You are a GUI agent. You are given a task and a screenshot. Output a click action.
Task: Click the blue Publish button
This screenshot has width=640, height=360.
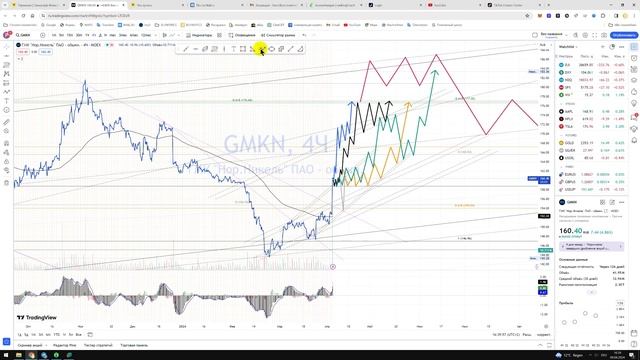(x=624, y=35)
